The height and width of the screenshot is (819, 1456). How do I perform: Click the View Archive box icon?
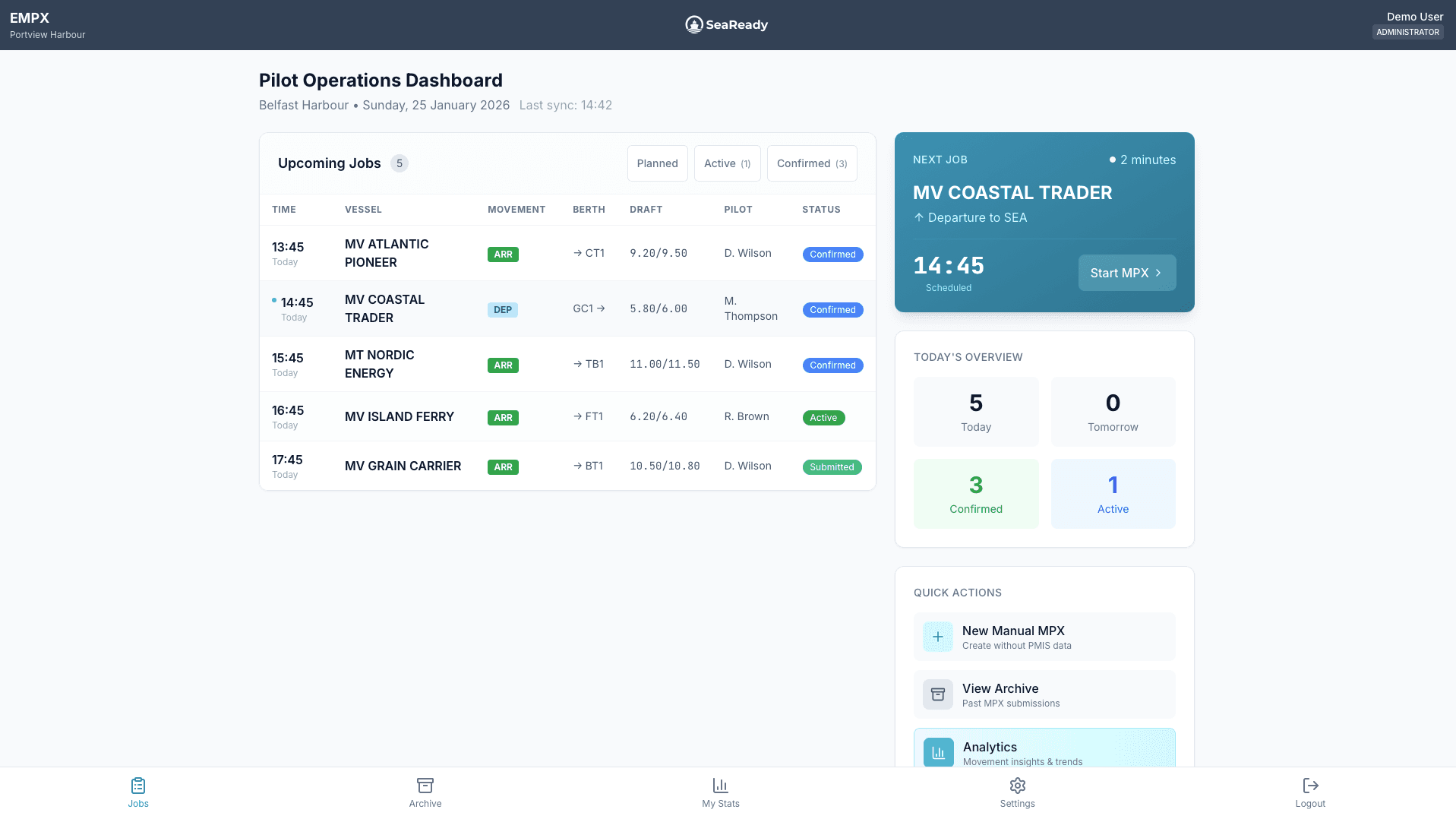coord(937,694)
